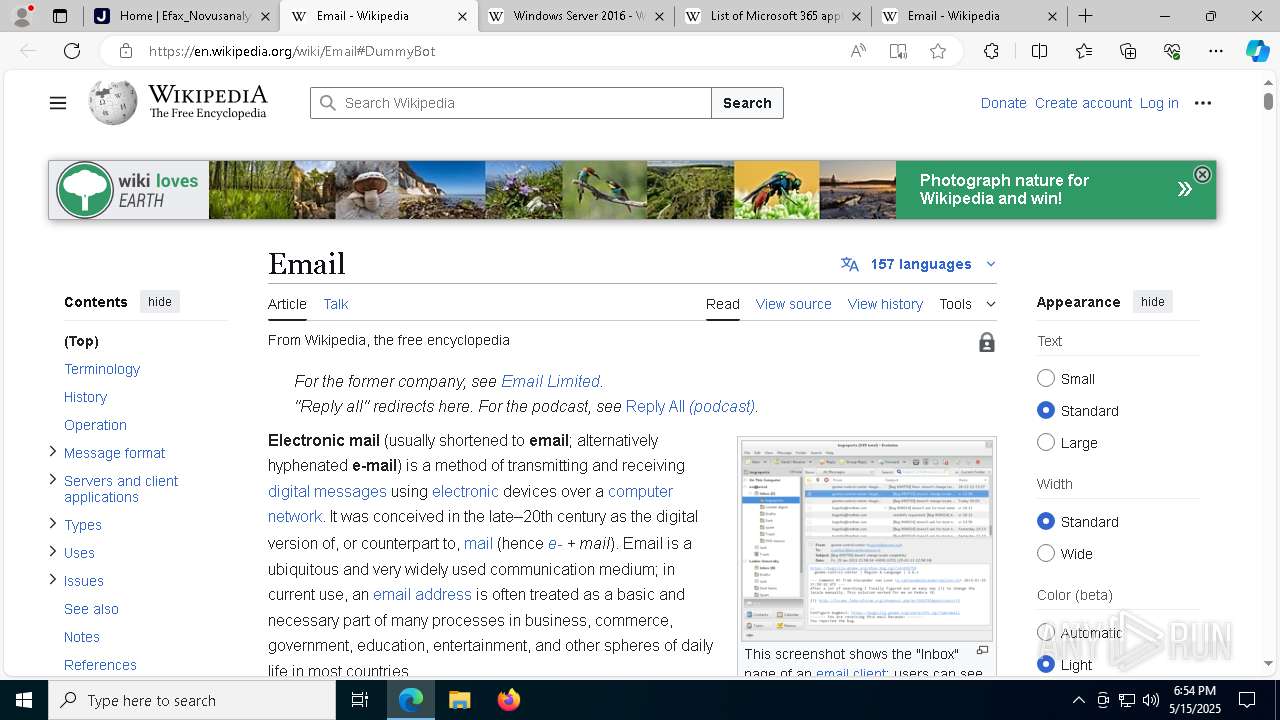Image resolution: width=1280 pixels, height=720 pixels.
Task: Hide the Appearance panel
Action: [1152, 301]
